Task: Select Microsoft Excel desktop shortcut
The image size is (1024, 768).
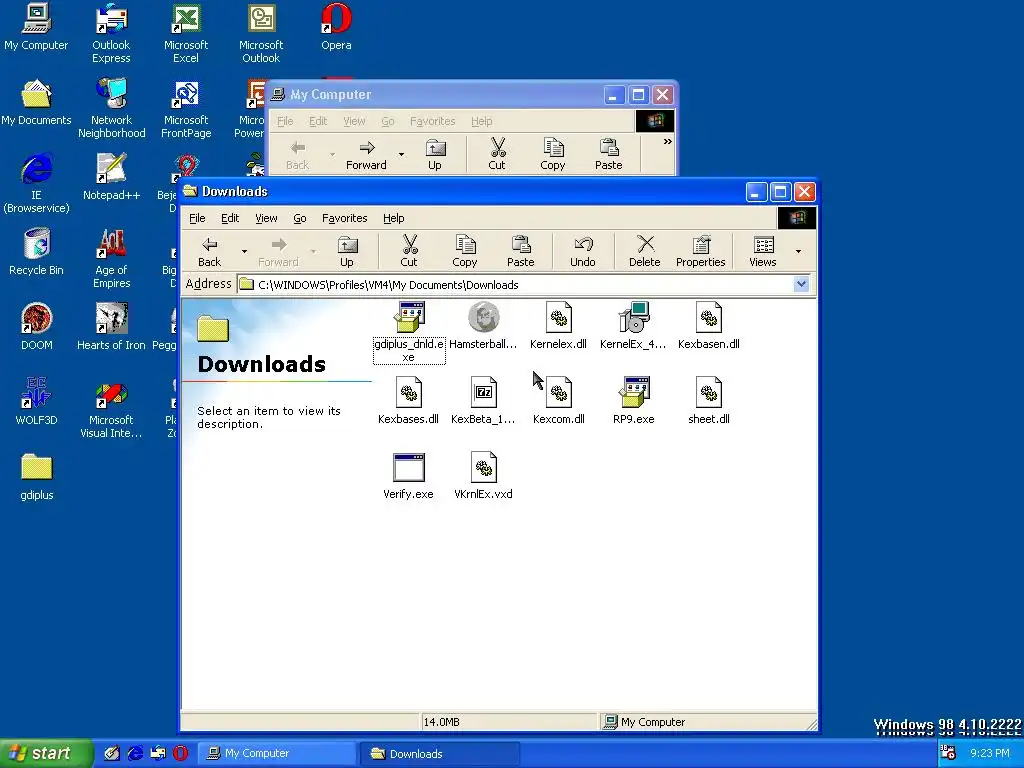Action: coord(186,34)
